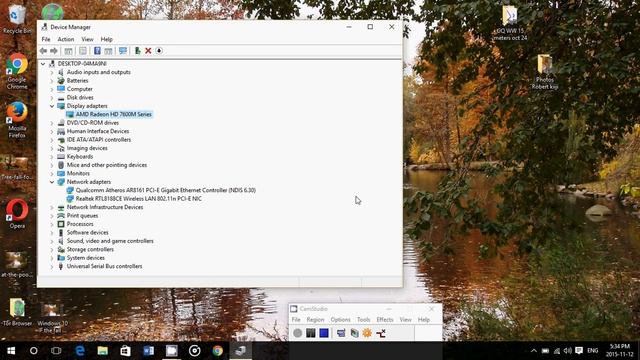Expand Universal Serial Bus controllers
Image resolution: width=640 pixels, height=360 pixels.
52,267
